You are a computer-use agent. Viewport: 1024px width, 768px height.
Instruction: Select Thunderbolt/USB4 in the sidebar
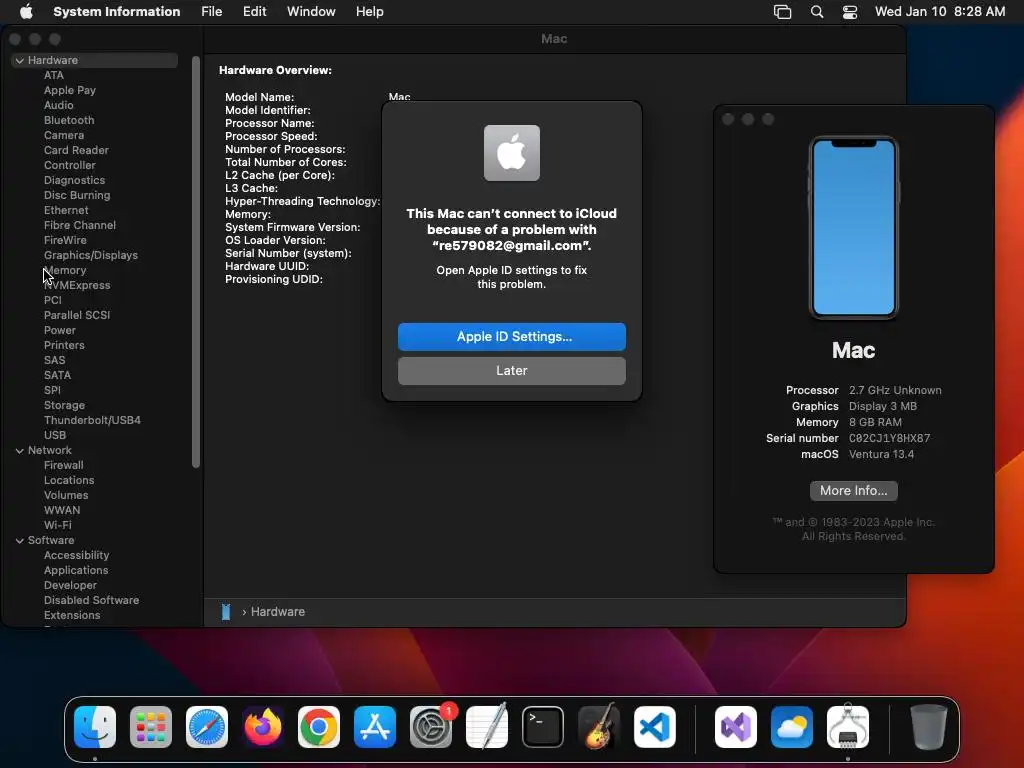[92, 421]
